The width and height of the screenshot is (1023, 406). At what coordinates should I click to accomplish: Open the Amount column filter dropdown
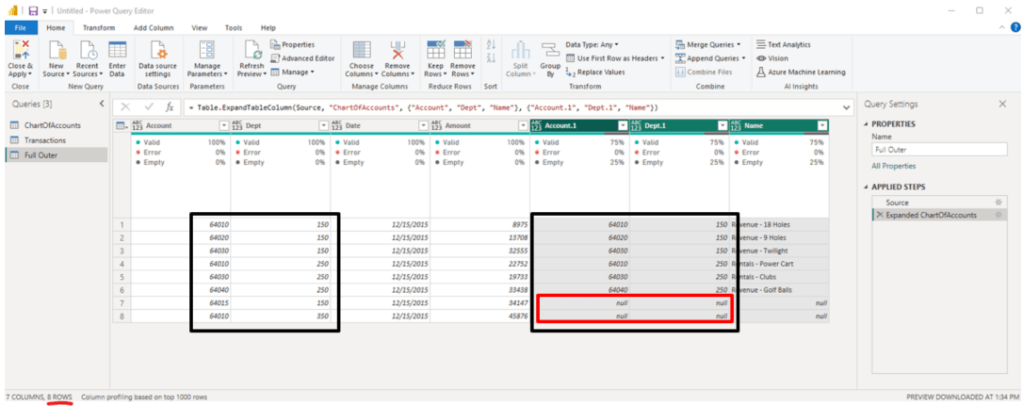pyautogui.click(x=522, y=125)
